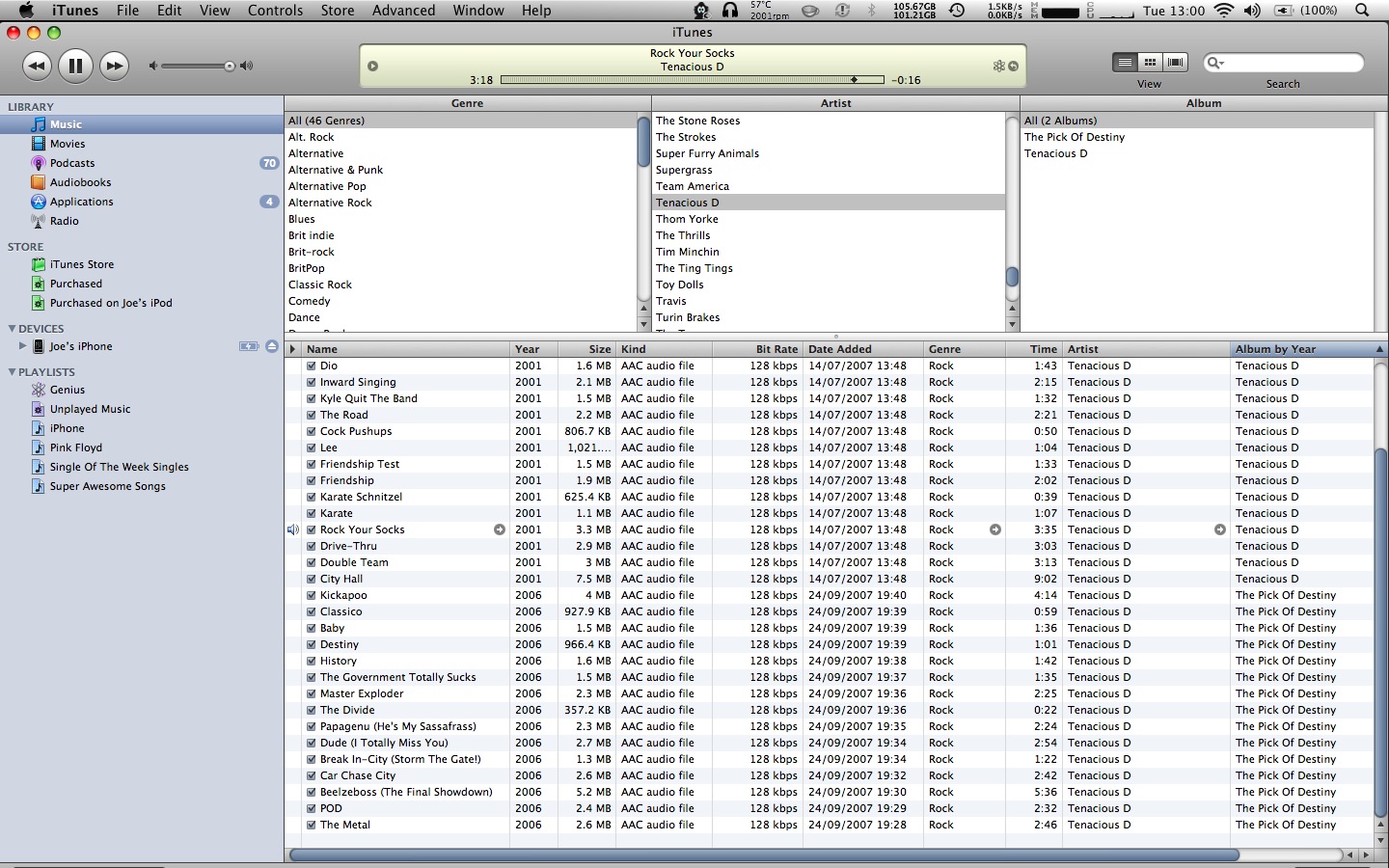Screen dimensions: 1389x868
Task: Click the arrow button next to Rock Your Socks
Action: coord(500,529)
